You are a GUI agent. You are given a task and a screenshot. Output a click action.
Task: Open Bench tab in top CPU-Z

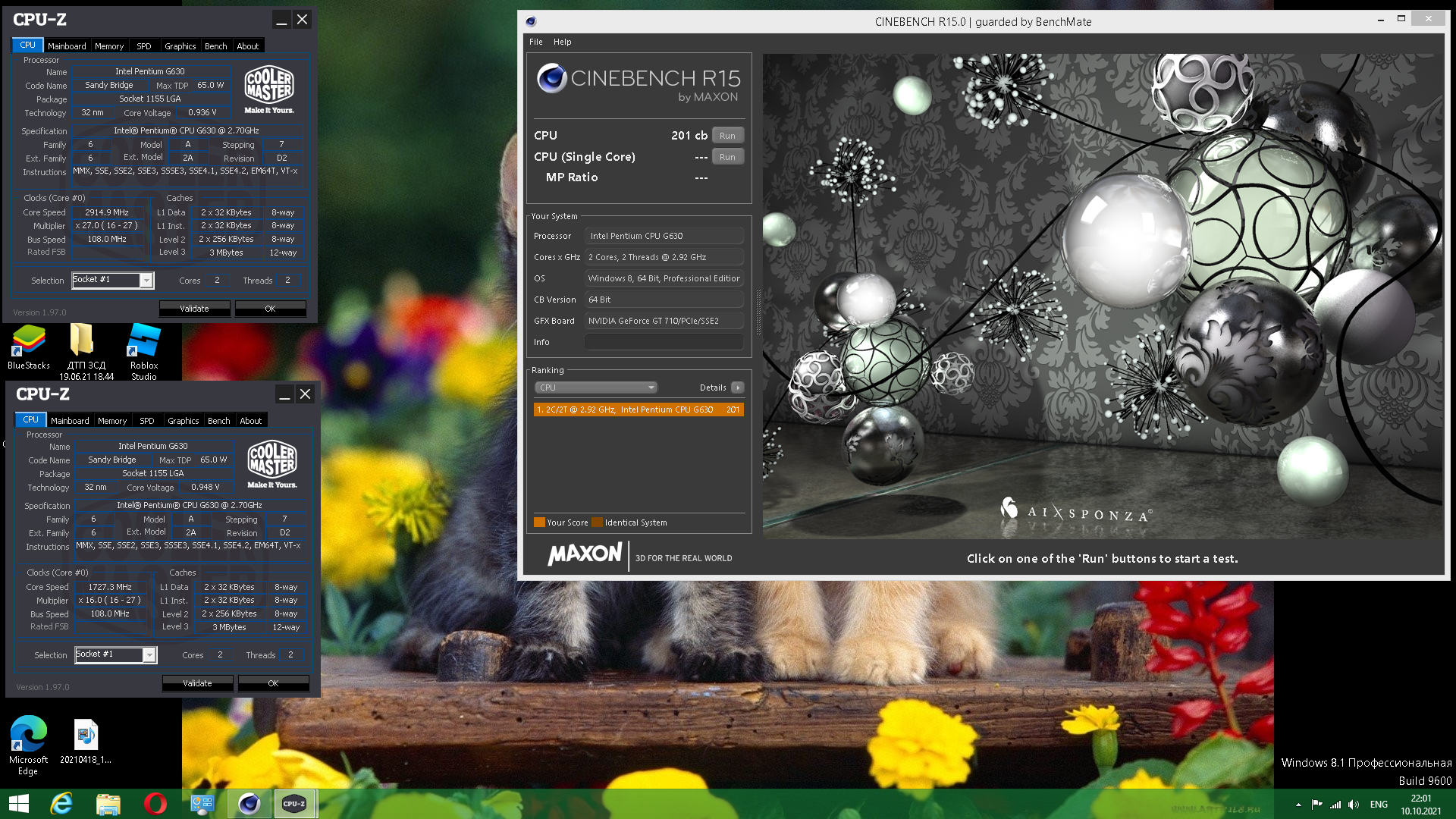click(216, 46)
